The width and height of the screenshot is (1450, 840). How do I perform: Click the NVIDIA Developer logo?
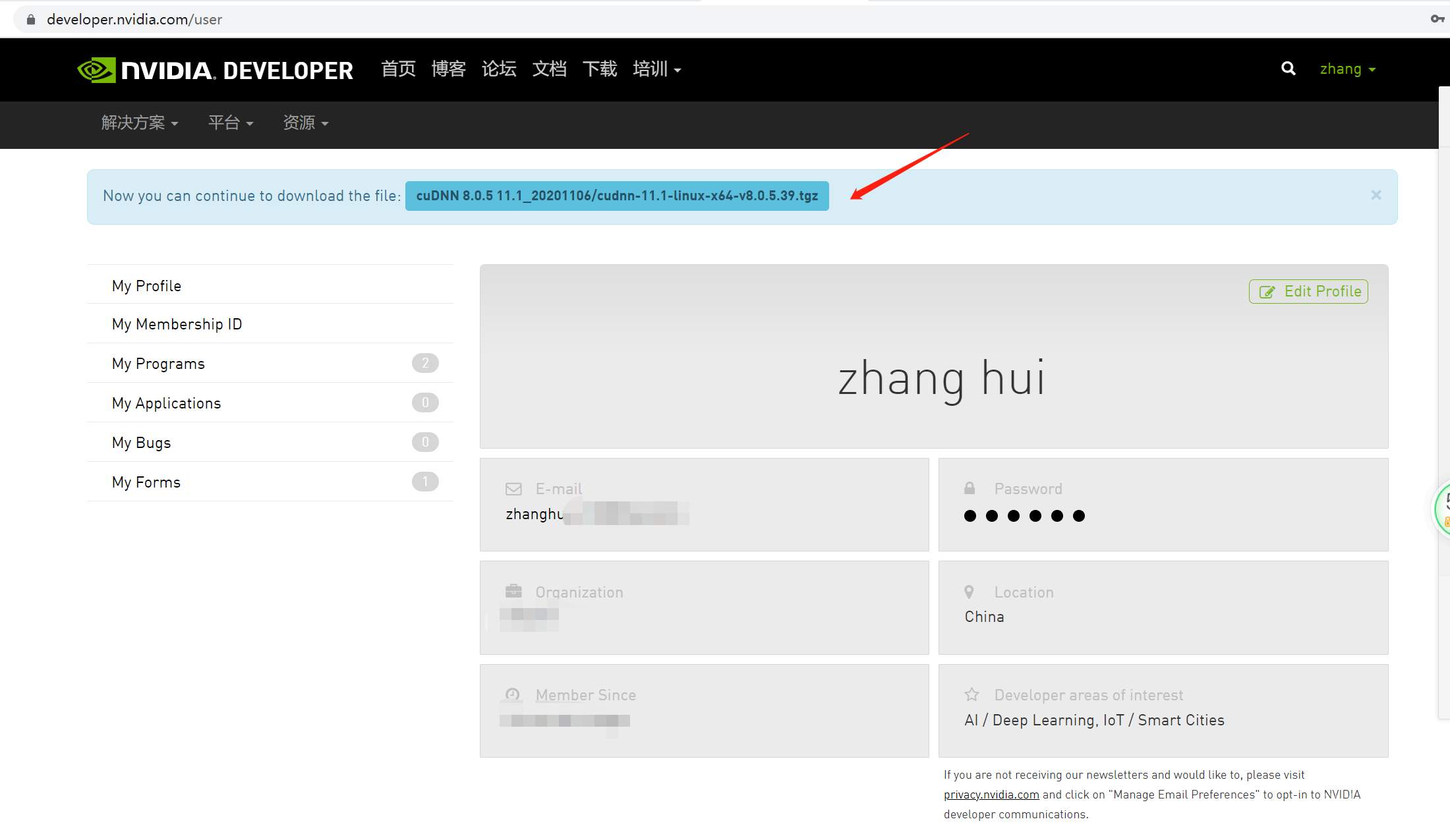coord(216,70)
